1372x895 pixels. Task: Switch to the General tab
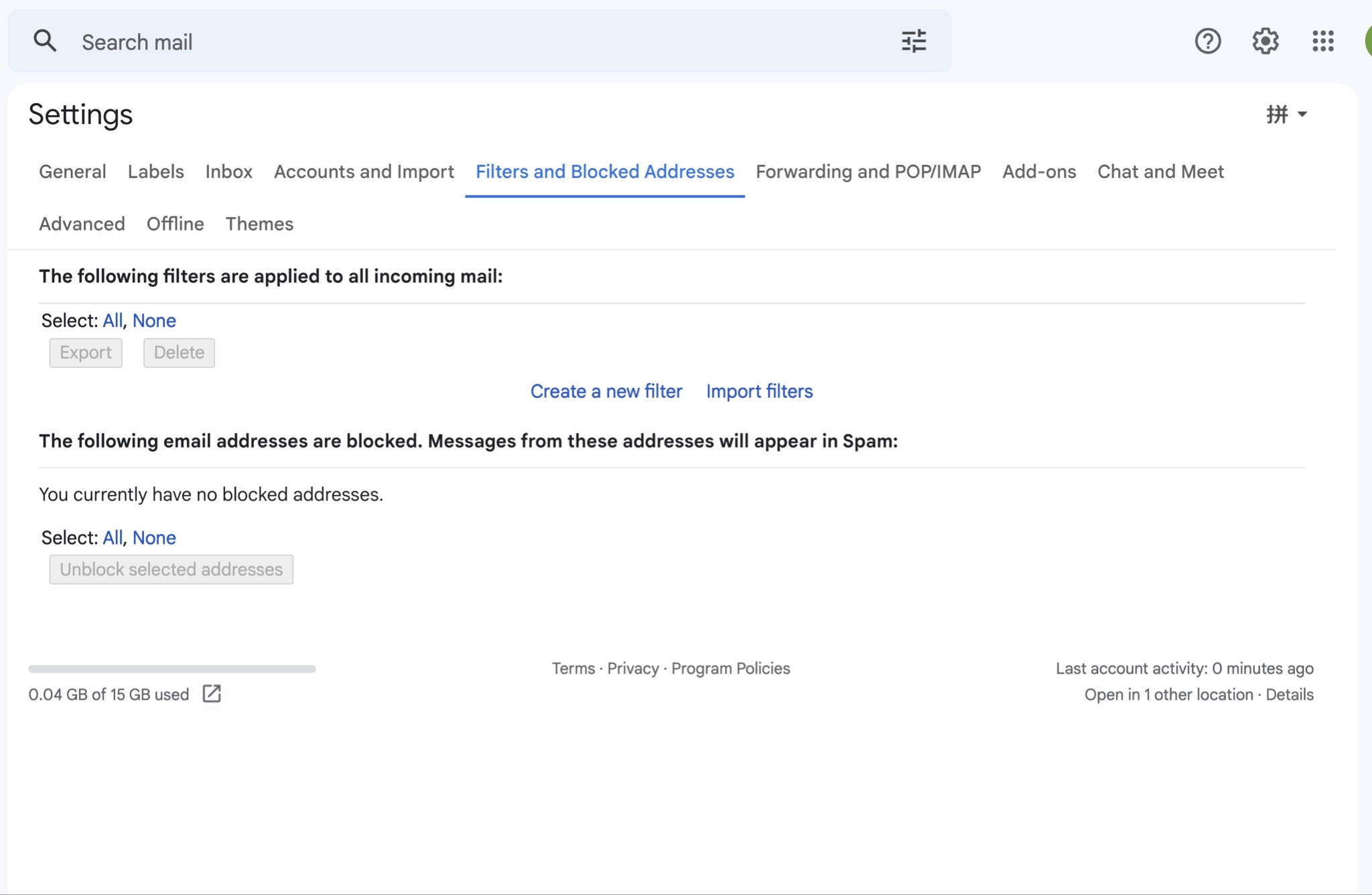(72, 171)
